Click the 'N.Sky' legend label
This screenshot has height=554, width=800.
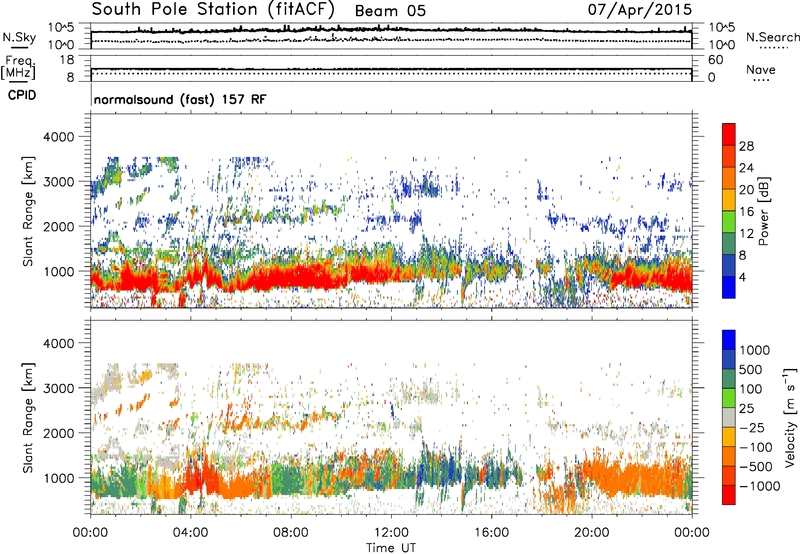[19, 37]
